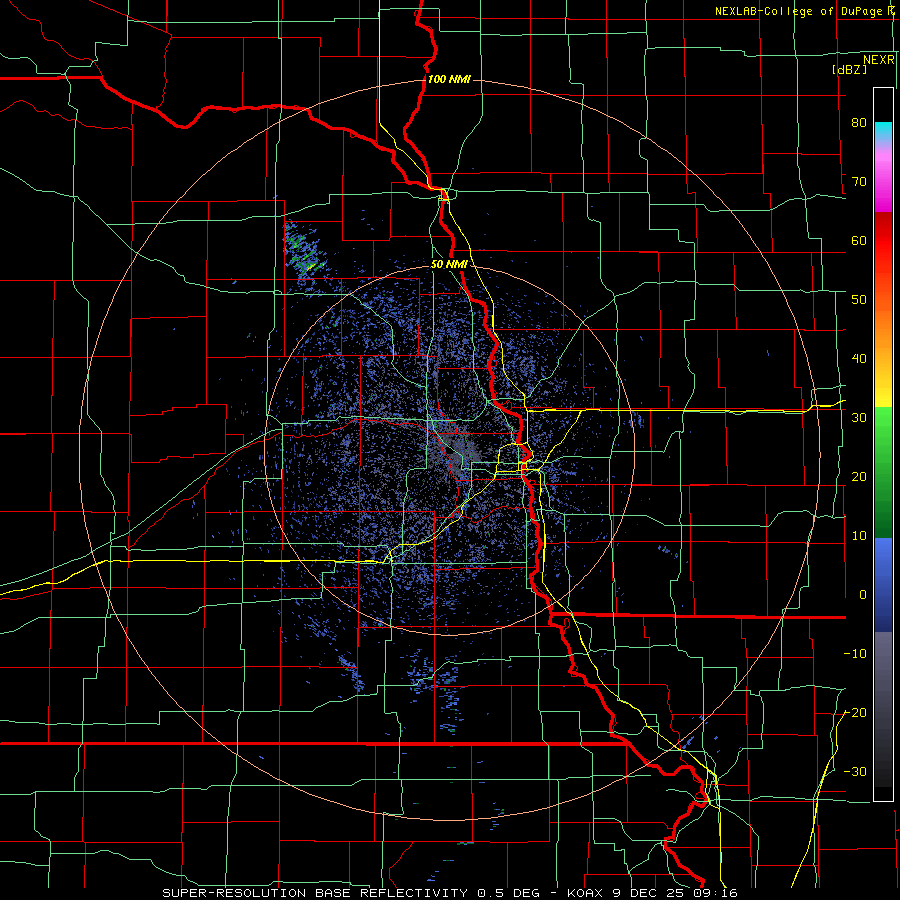Click the -10 value on the dBZ scale

click(x=855, y=654)
